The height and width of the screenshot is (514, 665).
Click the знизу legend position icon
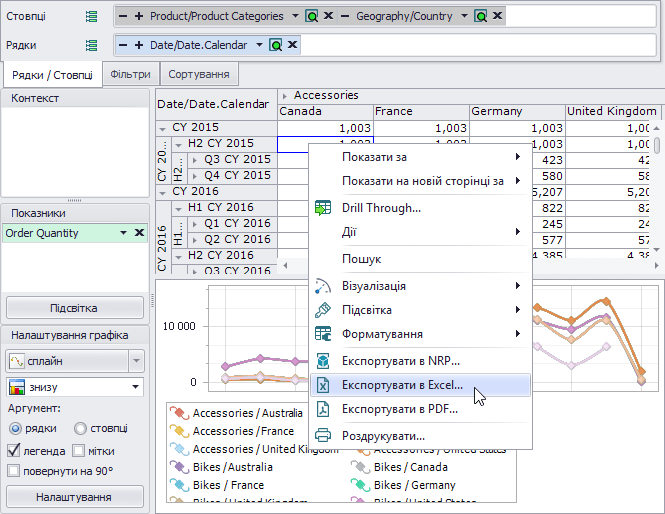click(x=17, y=387)
